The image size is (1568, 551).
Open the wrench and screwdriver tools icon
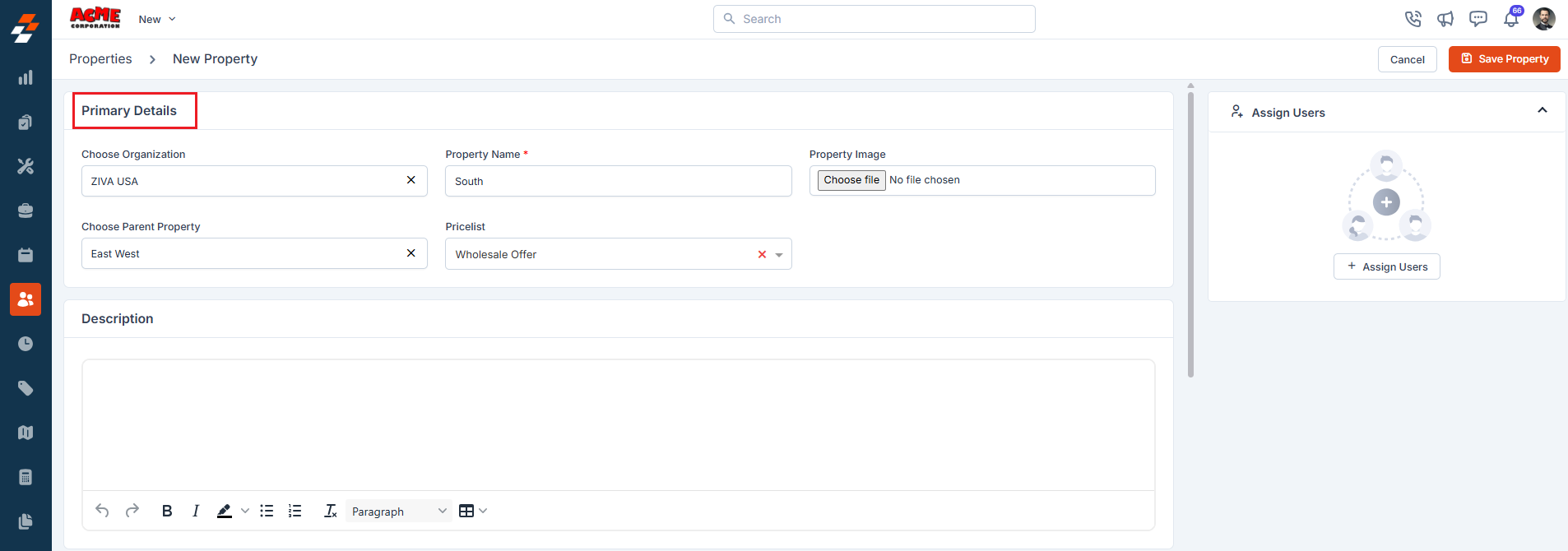tap(26, 166)
